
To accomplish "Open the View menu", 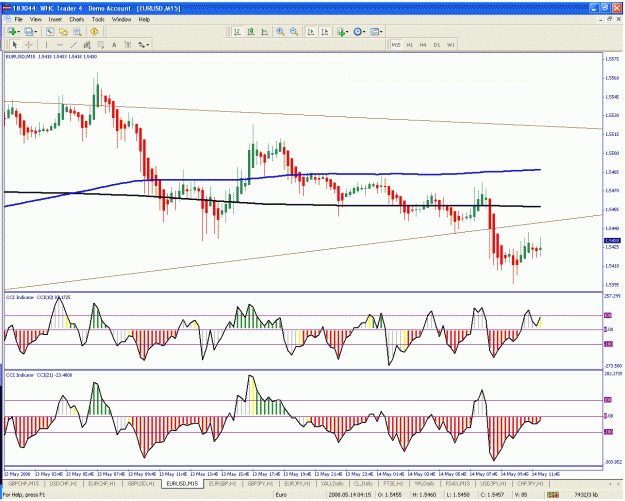I will [x=35, y=19].
